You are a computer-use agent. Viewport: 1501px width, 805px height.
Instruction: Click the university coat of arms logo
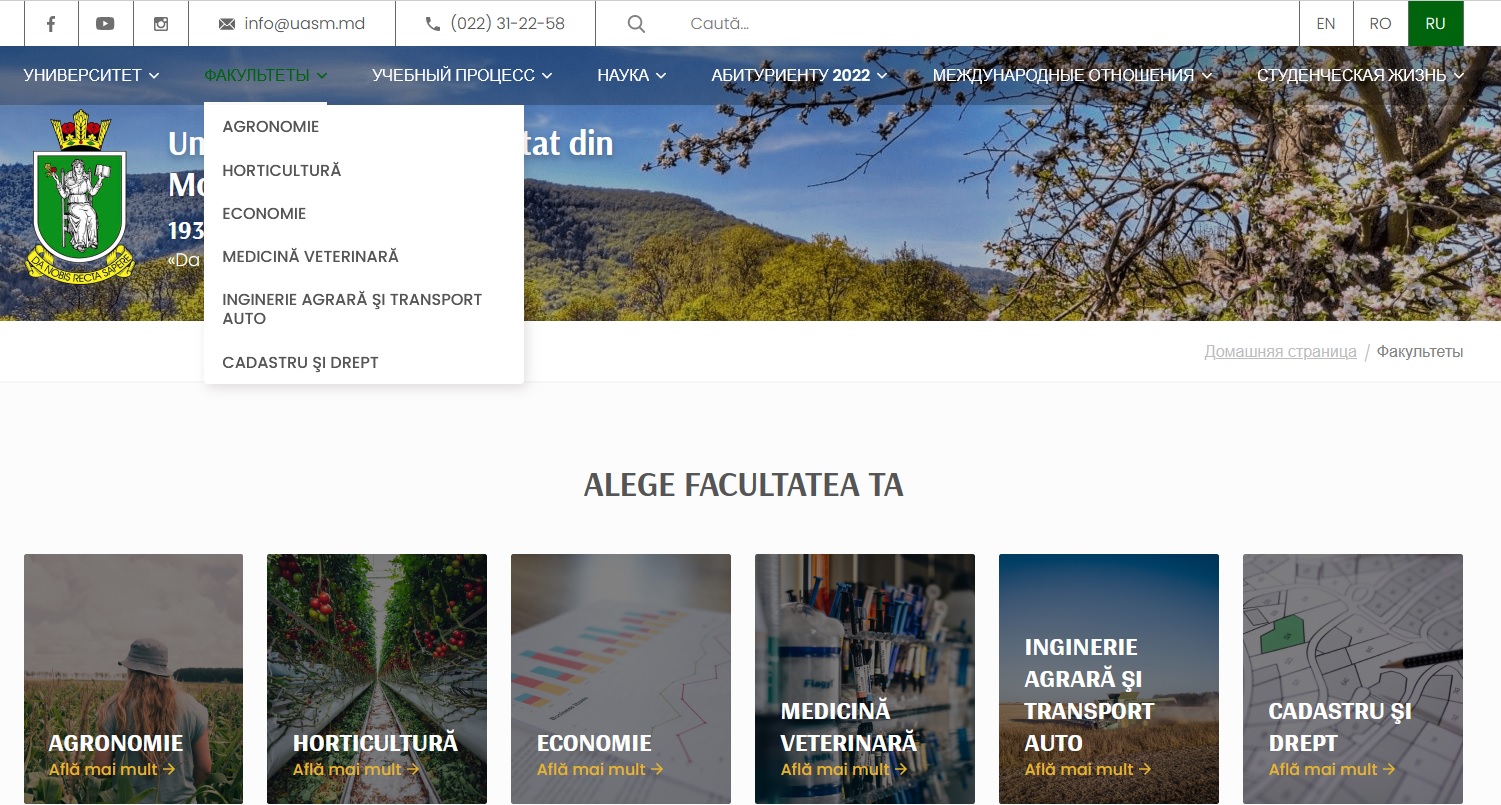pos(80,197)
